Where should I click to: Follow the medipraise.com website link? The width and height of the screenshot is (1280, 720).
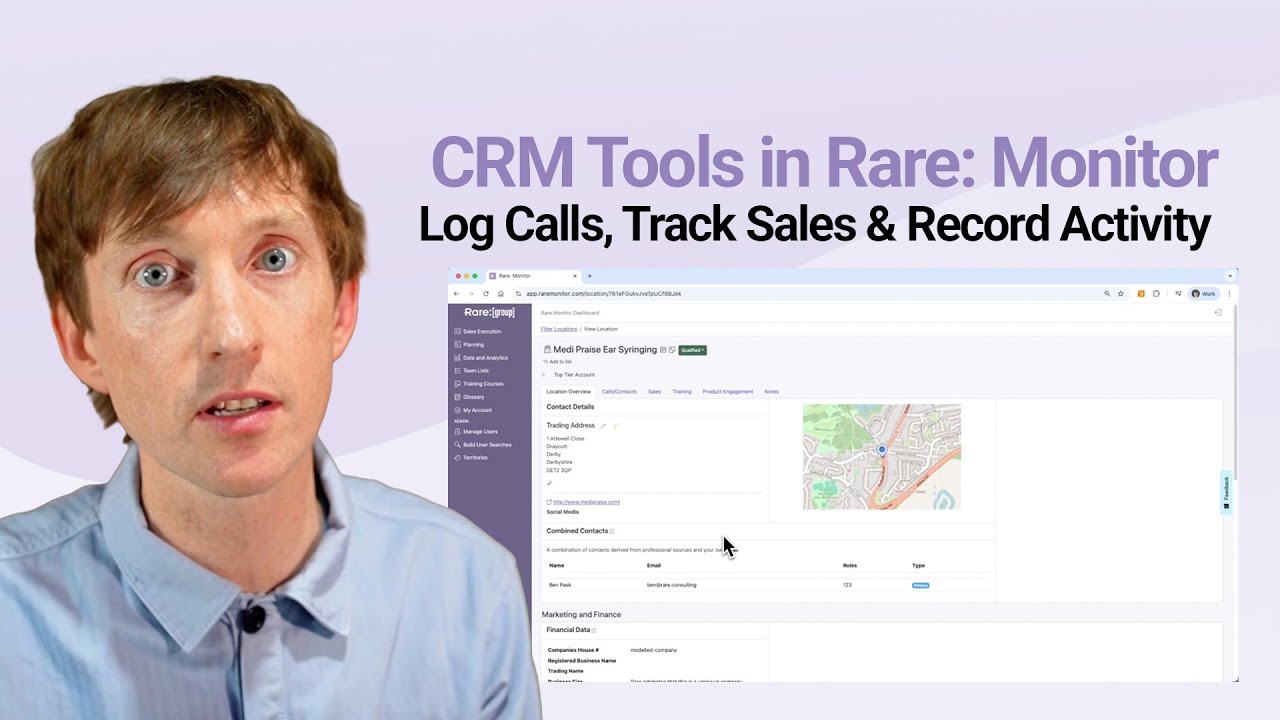[586, 502]
